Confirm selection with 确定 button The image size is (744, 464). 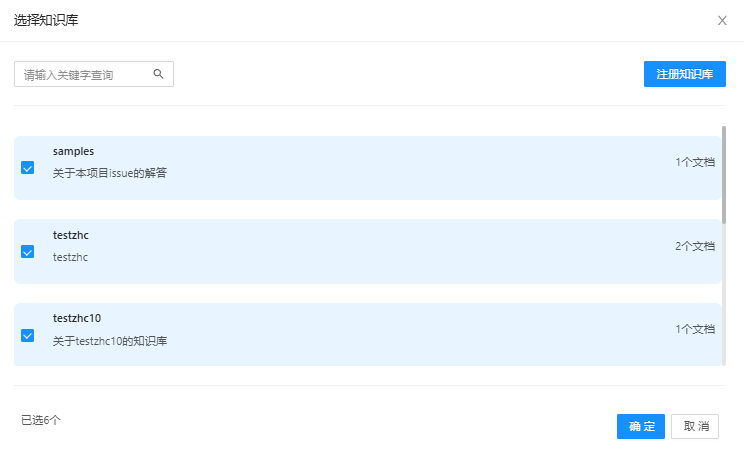[x=640, y=427]
